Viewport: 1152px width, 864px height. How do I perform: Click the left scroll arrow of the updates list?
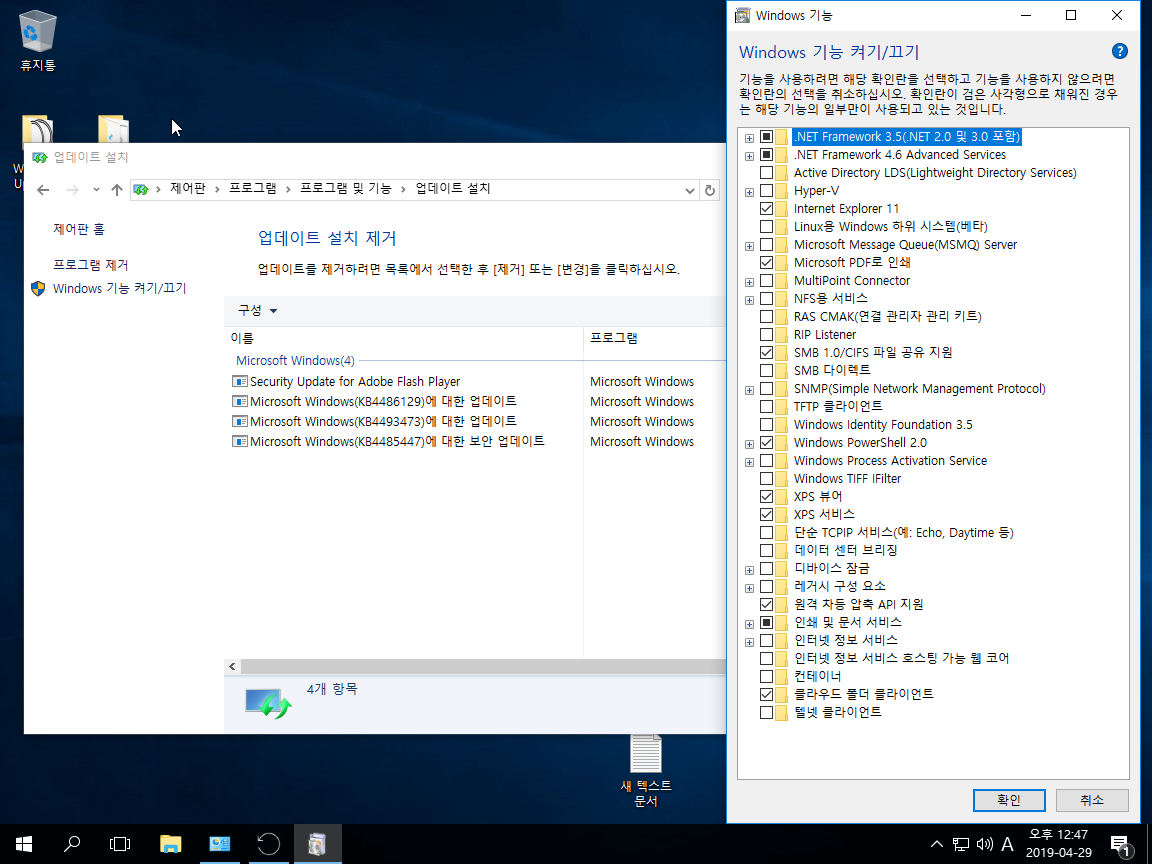click(232, 666)
